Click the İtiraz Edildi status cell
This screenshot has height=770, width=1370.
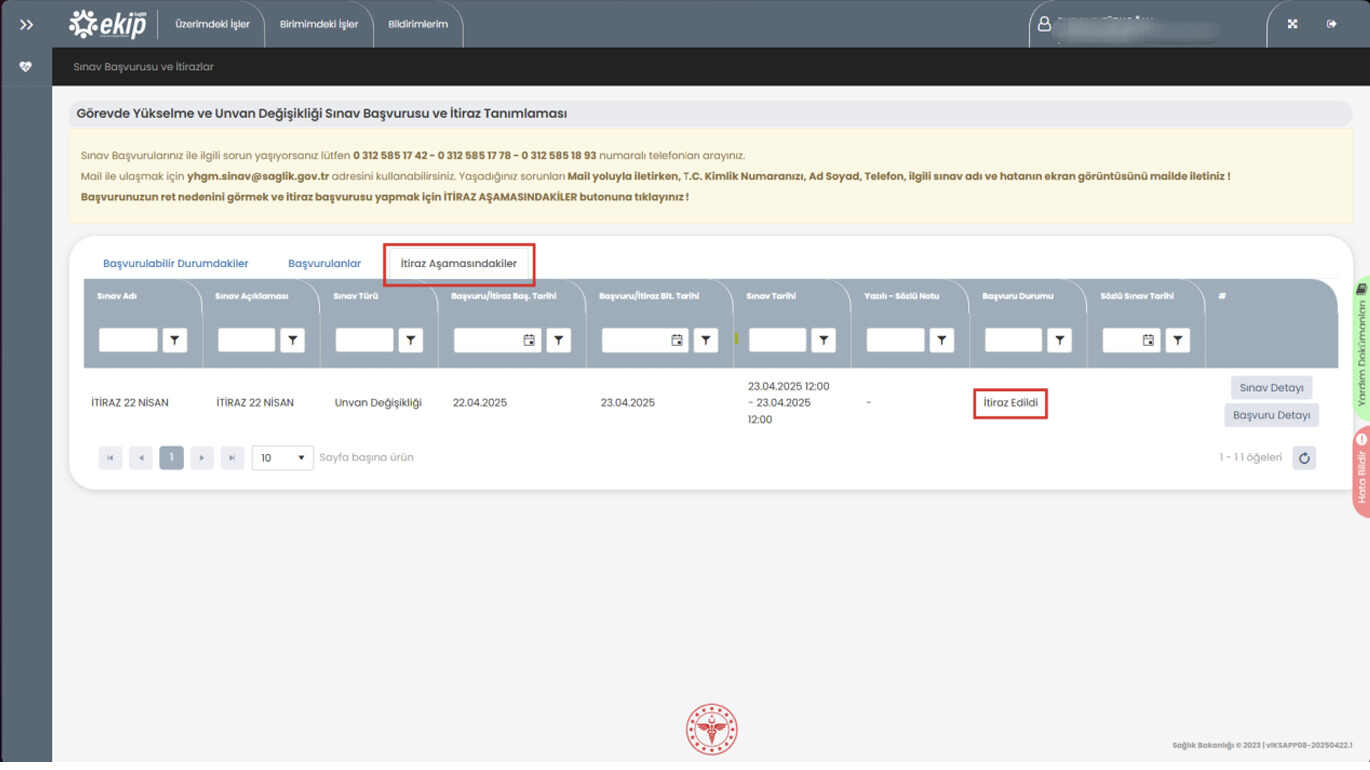click(1010, 403)
